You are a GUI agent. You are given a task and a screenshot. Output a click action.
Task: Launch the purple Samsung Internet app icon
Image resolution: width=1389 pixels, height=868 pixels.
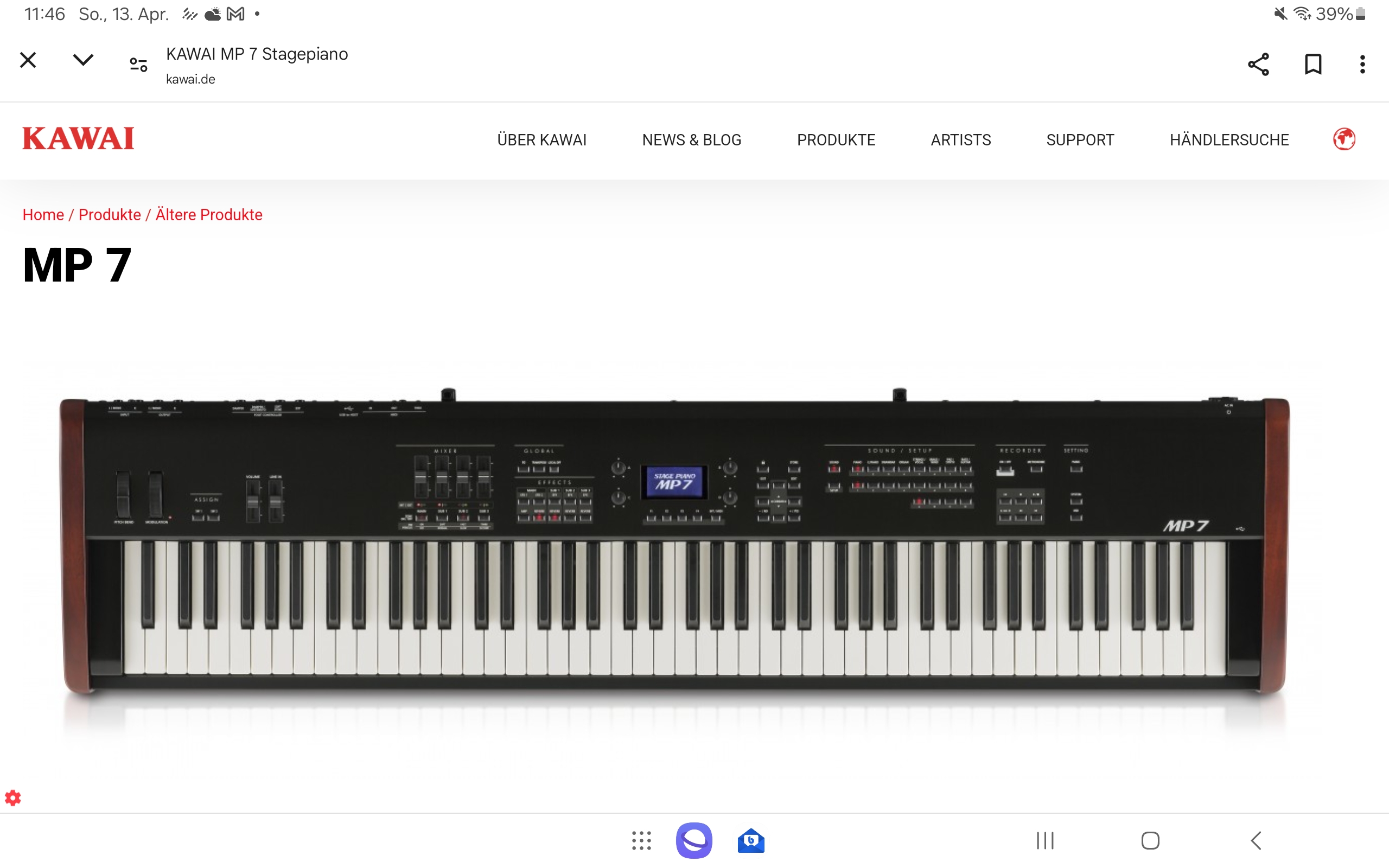tap(694, 840)
